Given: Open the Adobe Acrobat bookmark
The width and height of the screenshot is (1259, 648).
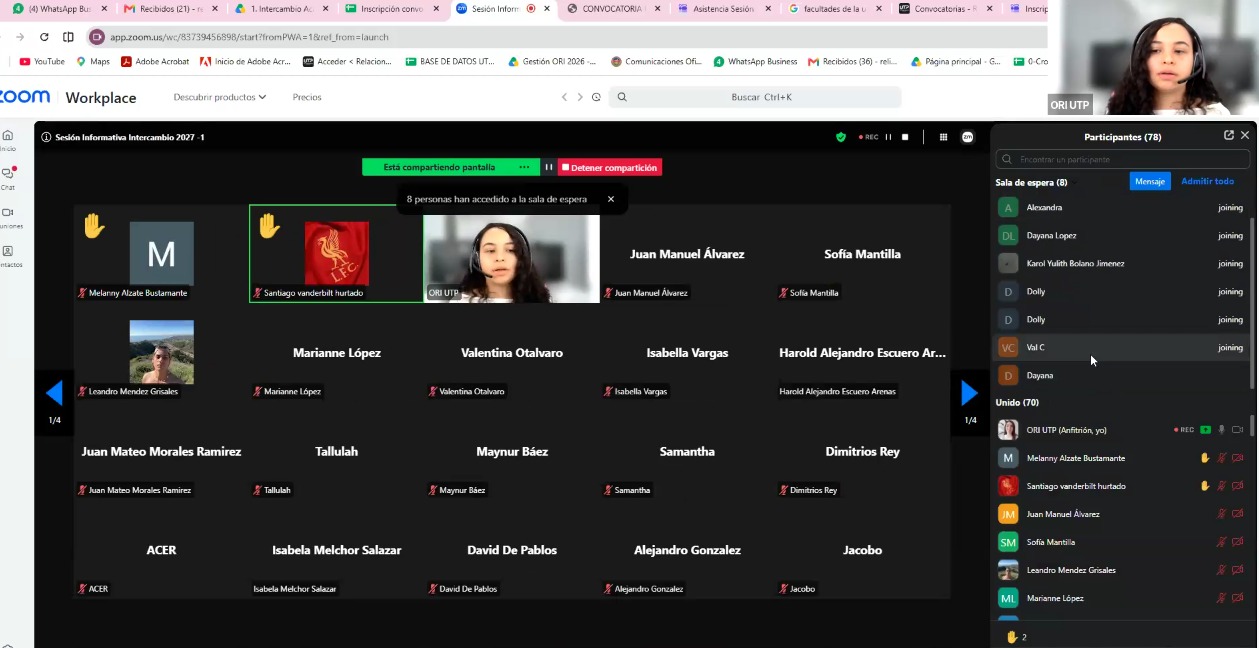Looking at the screenshot, I should [155, 61].
